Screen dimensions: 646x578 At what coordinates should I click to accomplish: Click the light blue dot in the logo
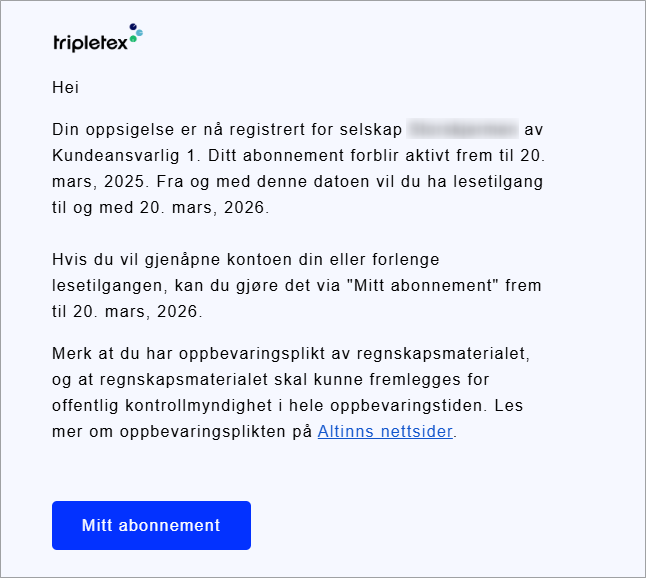tap(140, 33)
